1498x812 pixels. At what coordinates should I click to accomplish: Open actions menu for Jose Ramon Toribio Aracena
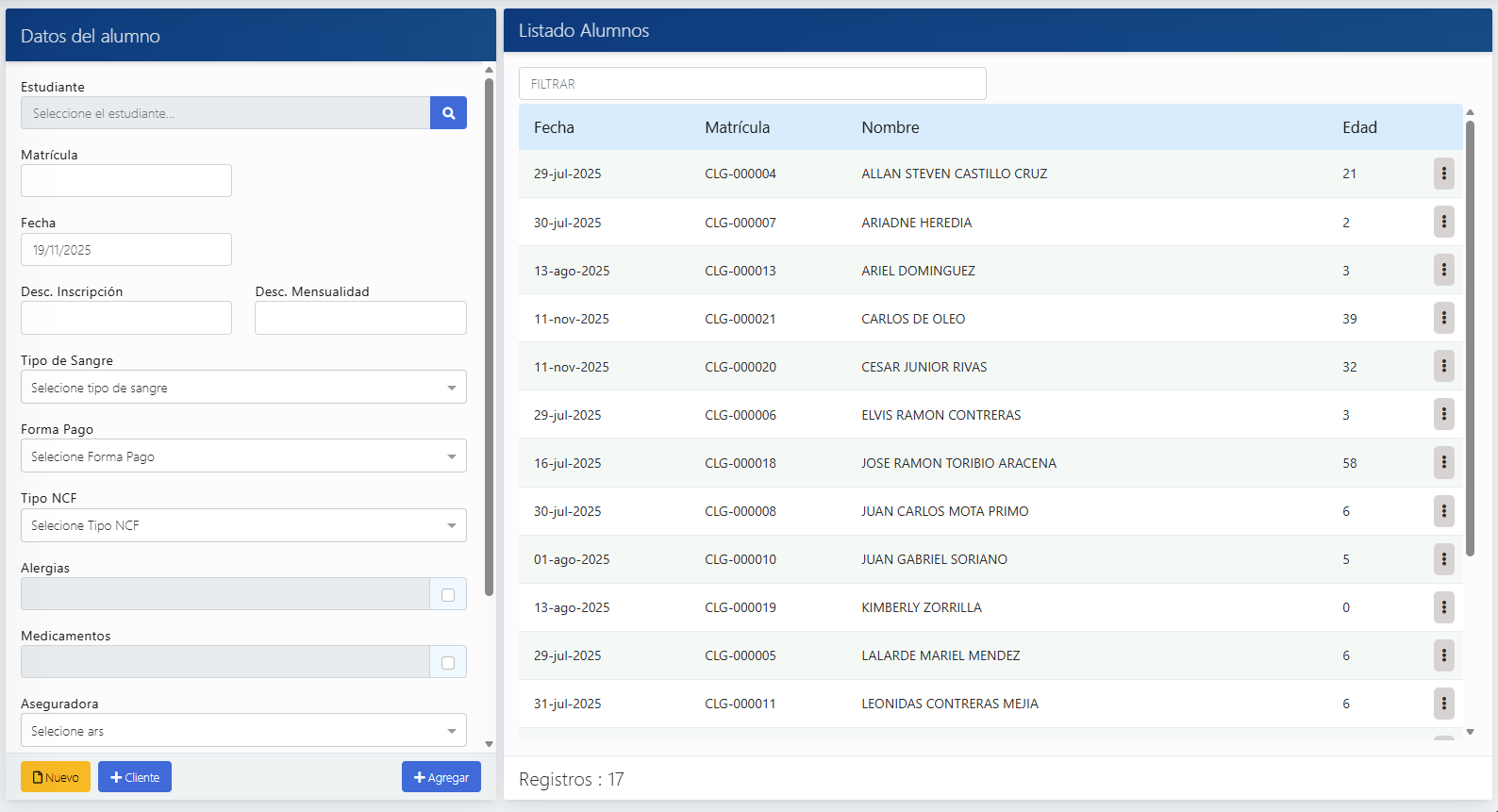pyautogui.click(x=1443, y=462)
